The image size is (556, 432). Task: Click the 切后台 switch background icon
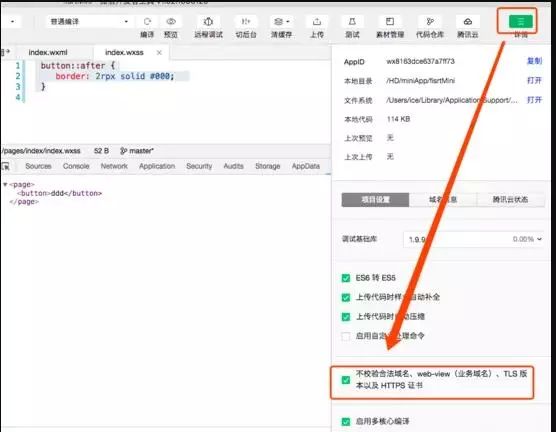coord(246,22)
